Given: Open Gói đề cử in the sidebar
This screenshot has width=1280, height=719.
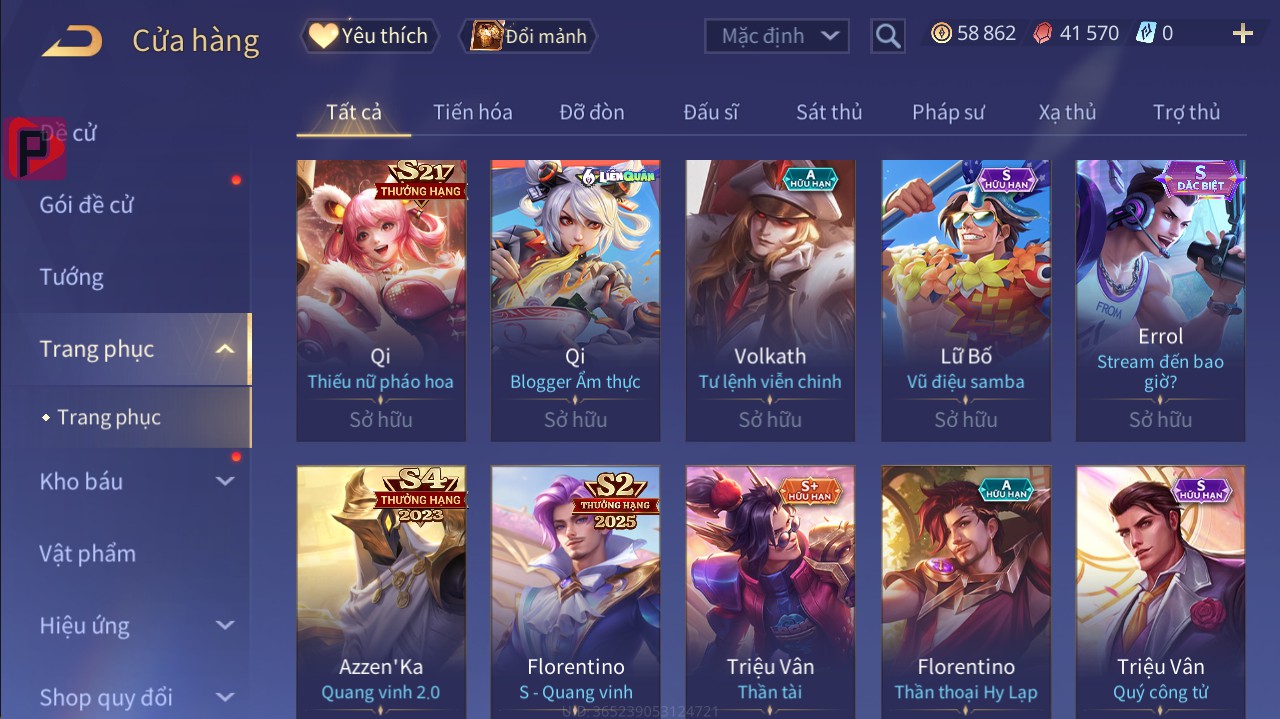Looking at the screenshot, I should (x=86, y=205).
